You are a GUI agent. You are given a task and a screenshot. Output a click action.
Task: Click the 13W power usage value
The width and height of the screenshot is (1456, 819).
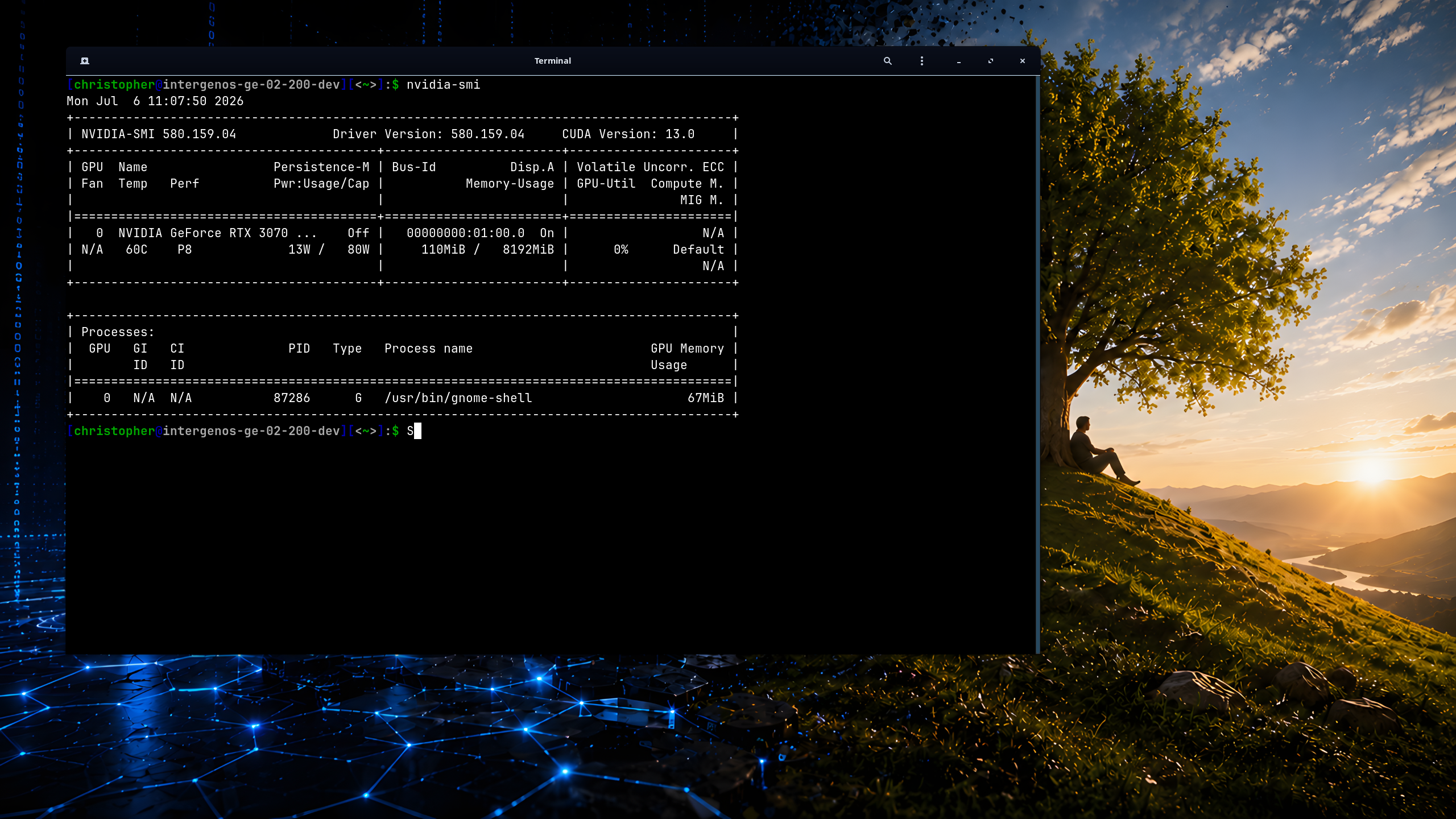(x=299, y=250)
